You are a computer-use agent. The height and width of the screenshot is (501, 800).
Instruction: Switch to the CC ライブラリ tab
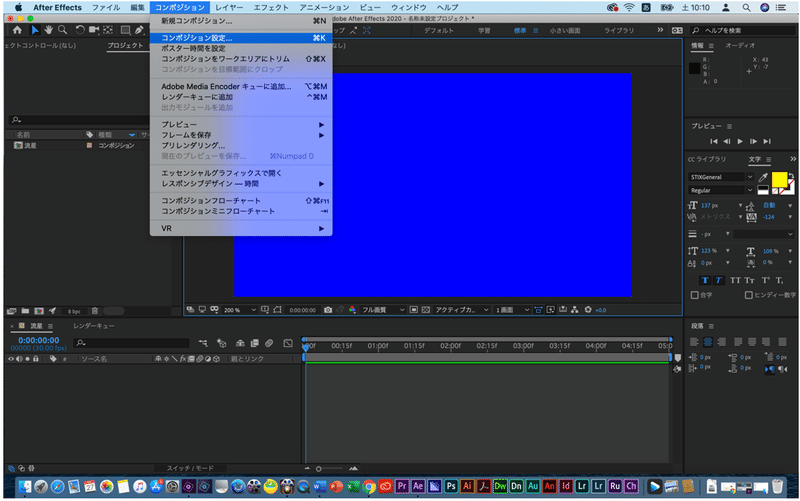point(707,159)
